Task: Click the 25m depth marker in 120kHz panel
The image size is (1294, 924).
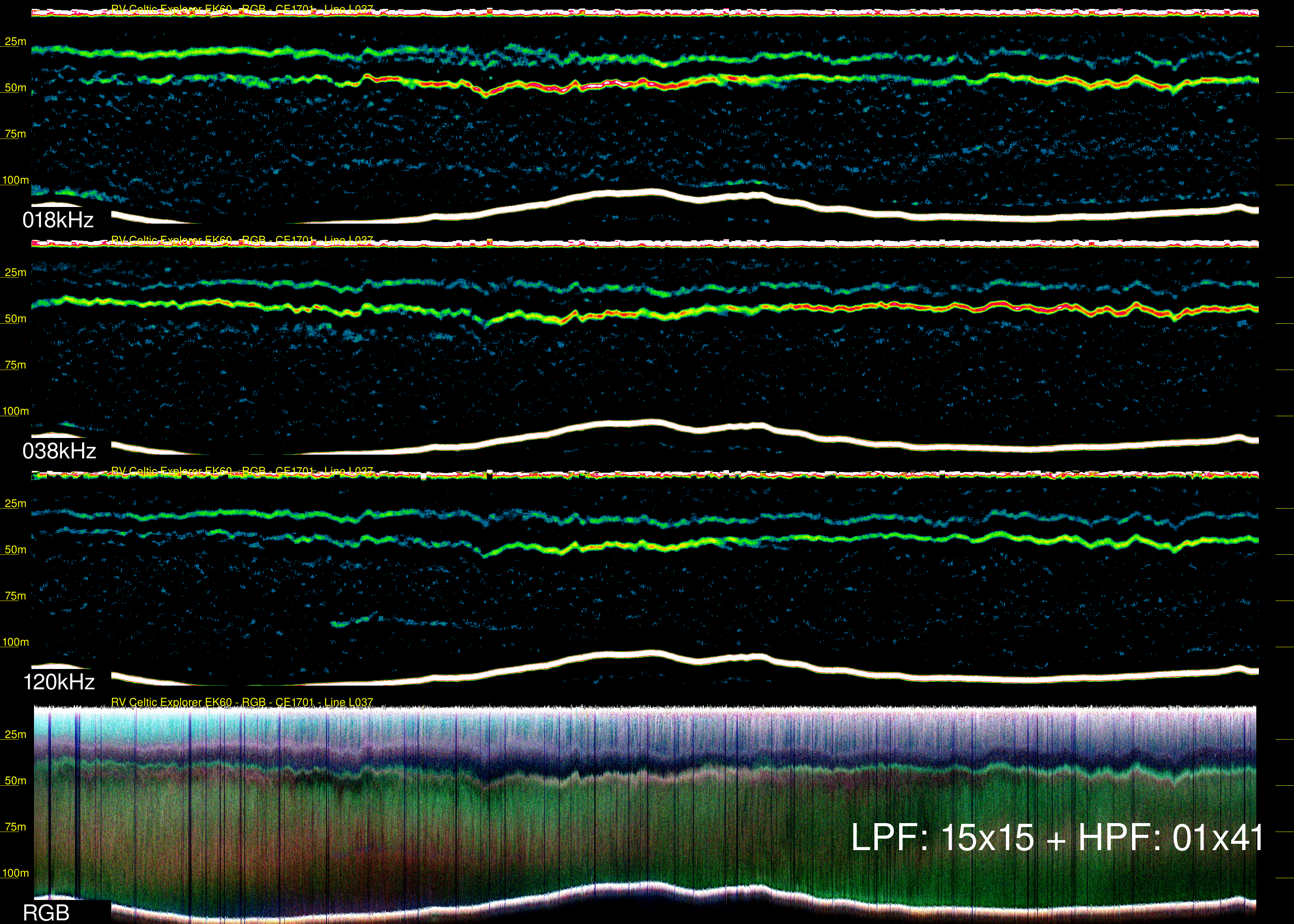Action: (x=16, y=503)
